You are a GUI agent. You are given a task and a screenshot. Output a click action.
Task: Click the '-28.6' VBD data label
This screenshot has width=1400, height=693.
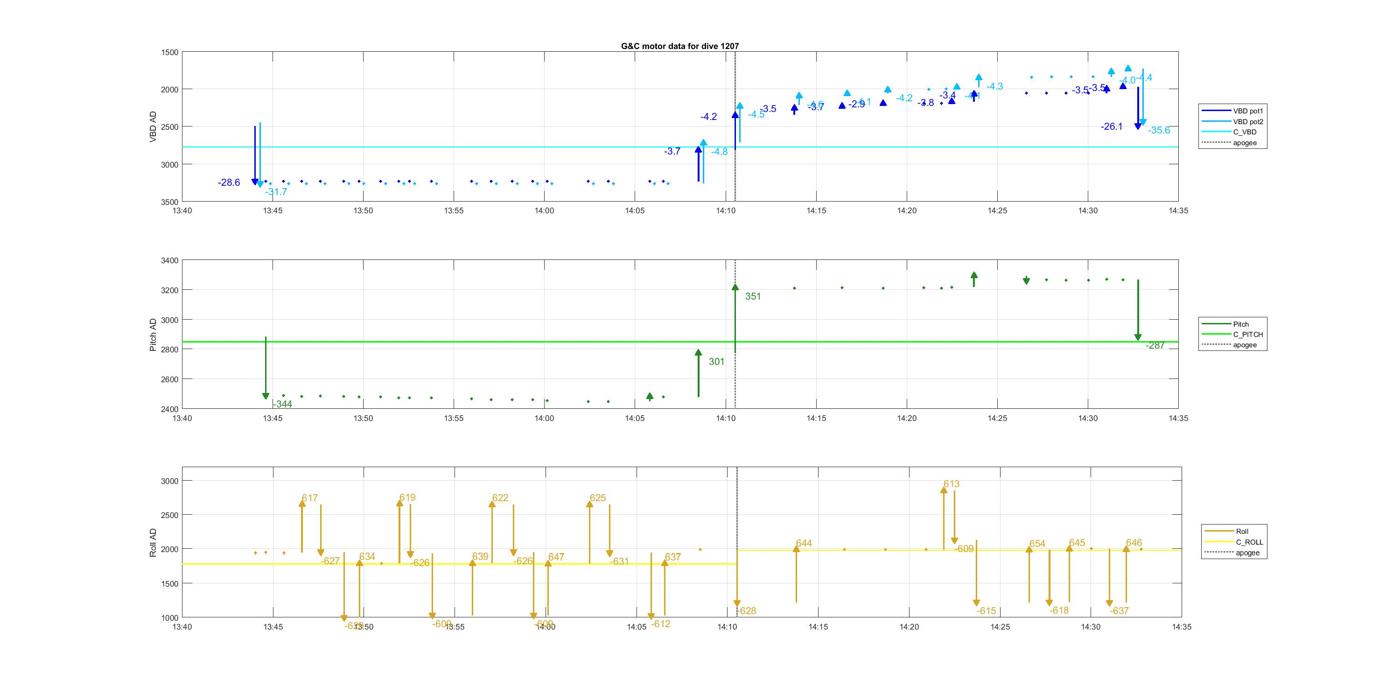pyautogui.click(x=229, y=182)
